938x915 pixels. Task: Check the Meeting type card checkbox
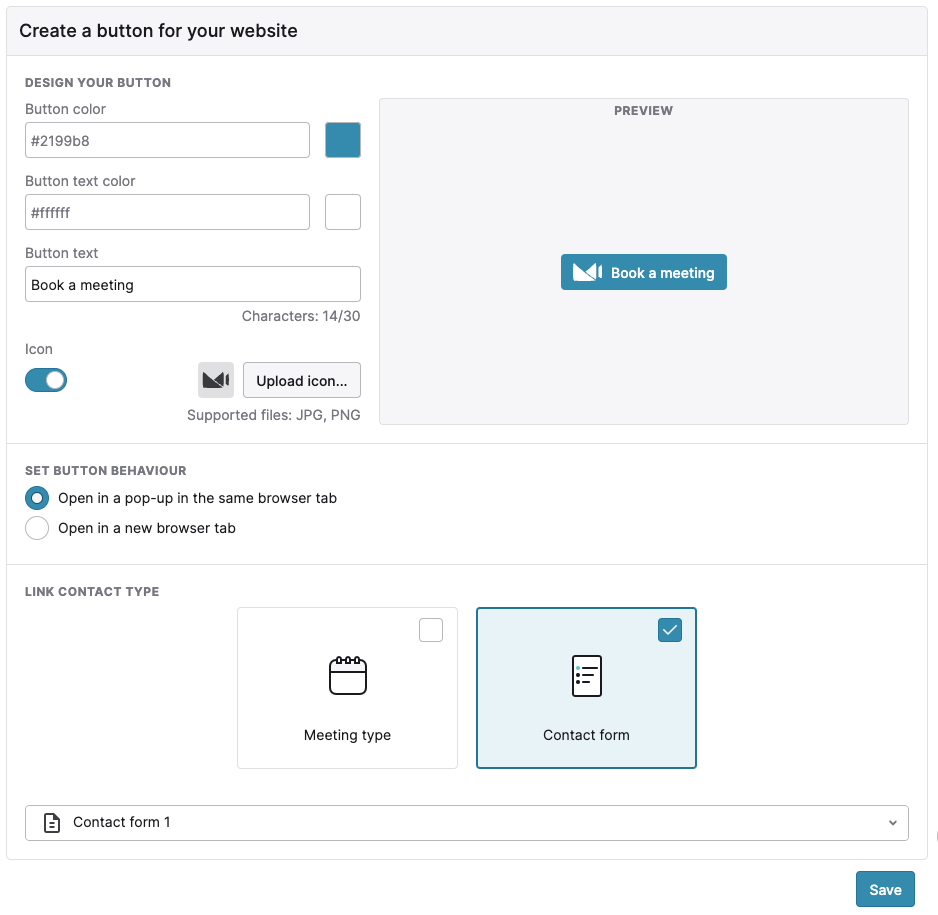431,630
